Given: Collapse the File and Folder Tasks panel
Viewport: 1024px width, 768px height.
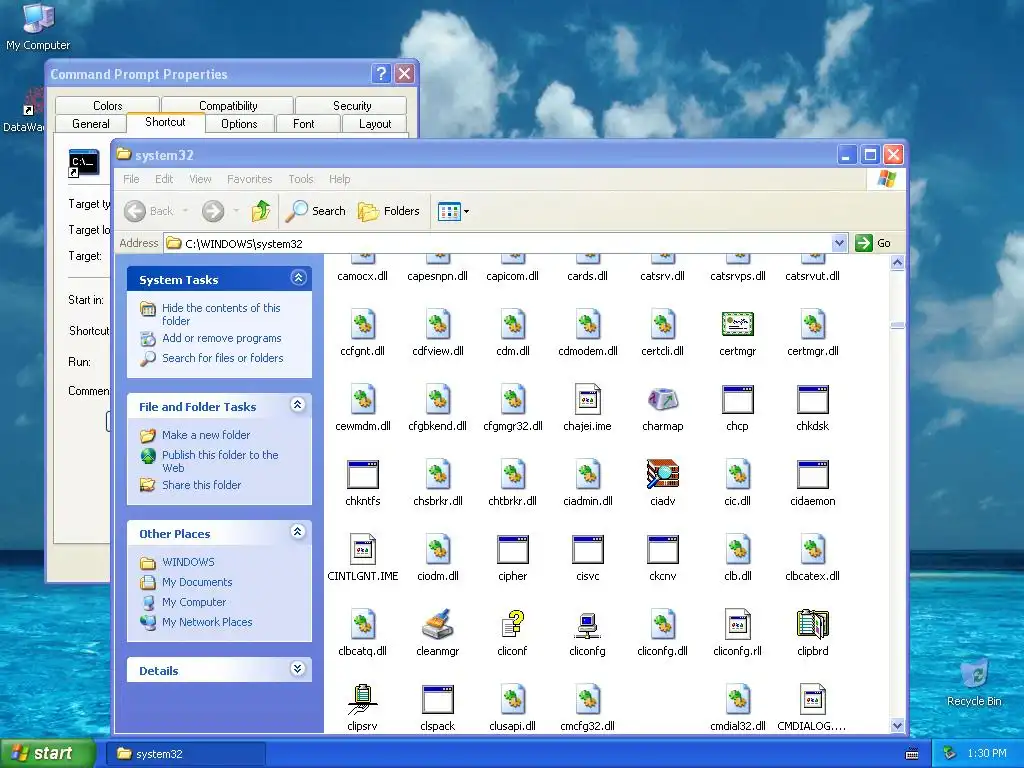Looking at the screenshot, I should [x=298, y=405].
